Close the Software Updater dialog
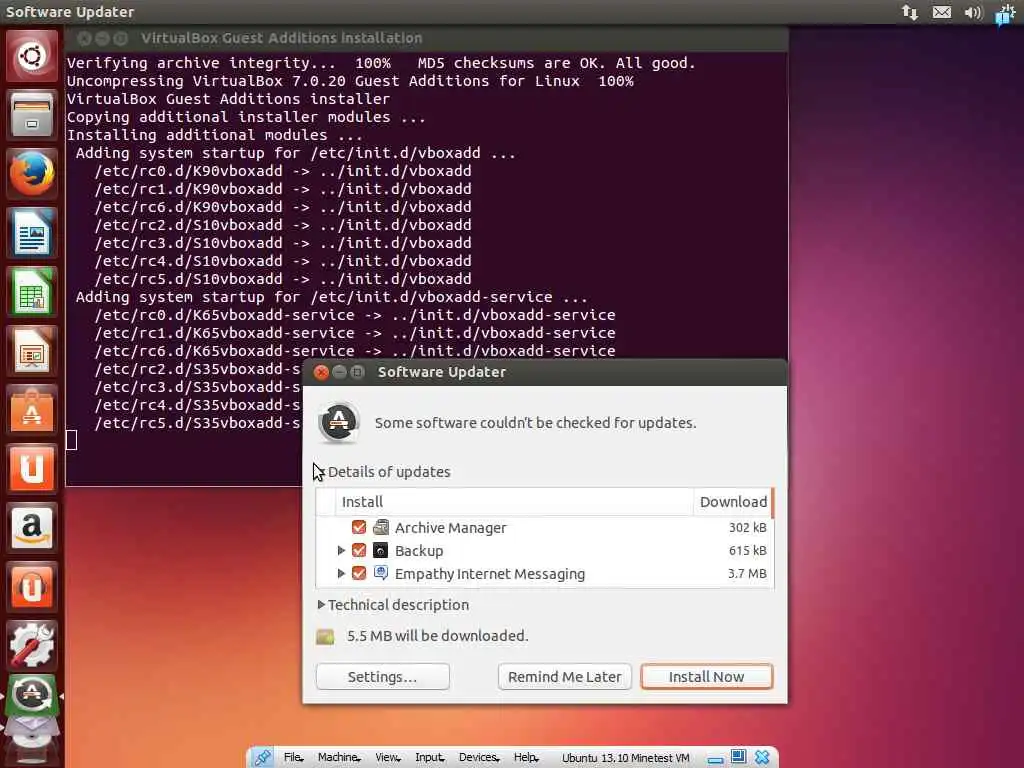1024x768 pixels. pos(321,372)
